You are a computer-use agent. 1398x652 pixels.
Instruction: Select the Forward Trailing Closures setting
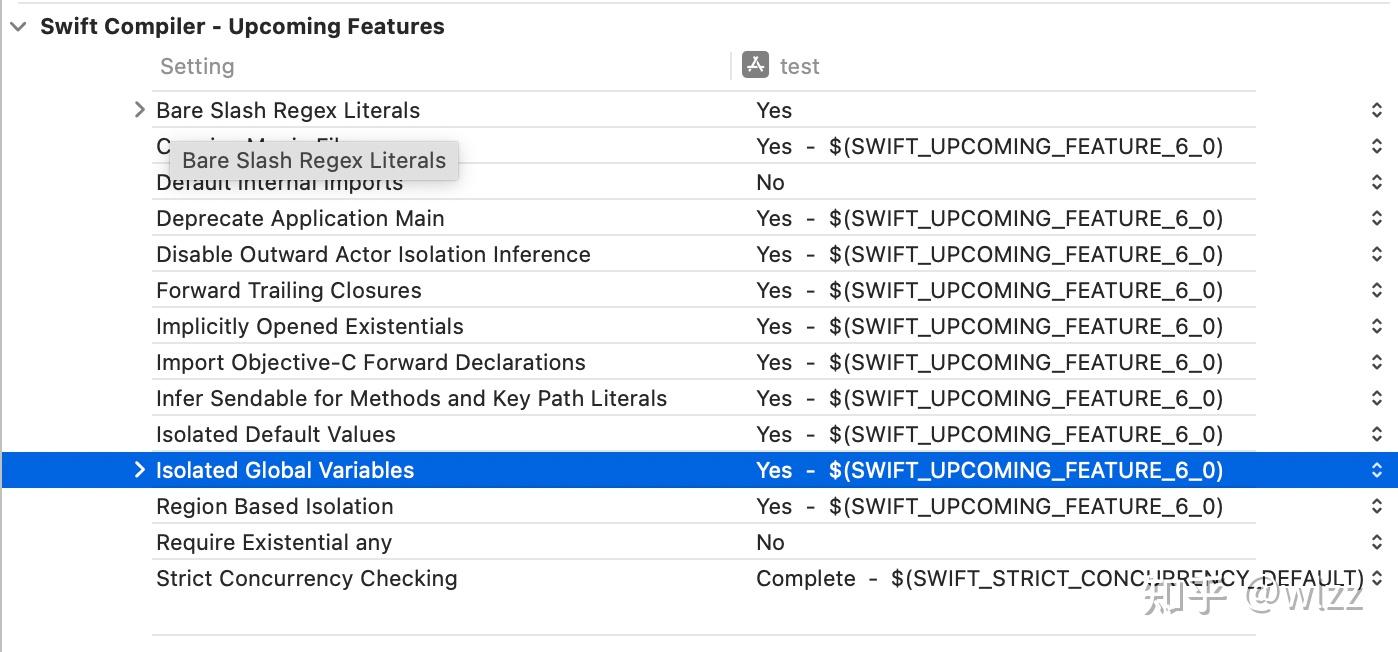tap(289, 290)
